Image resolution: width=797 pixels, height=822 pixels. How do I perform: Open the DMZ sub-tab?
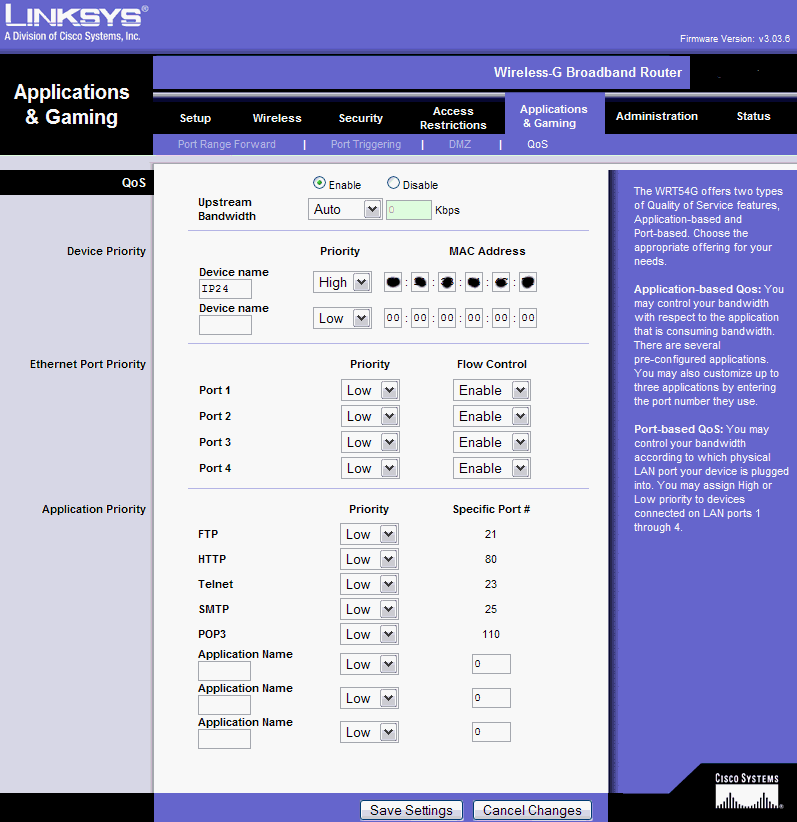460,144
